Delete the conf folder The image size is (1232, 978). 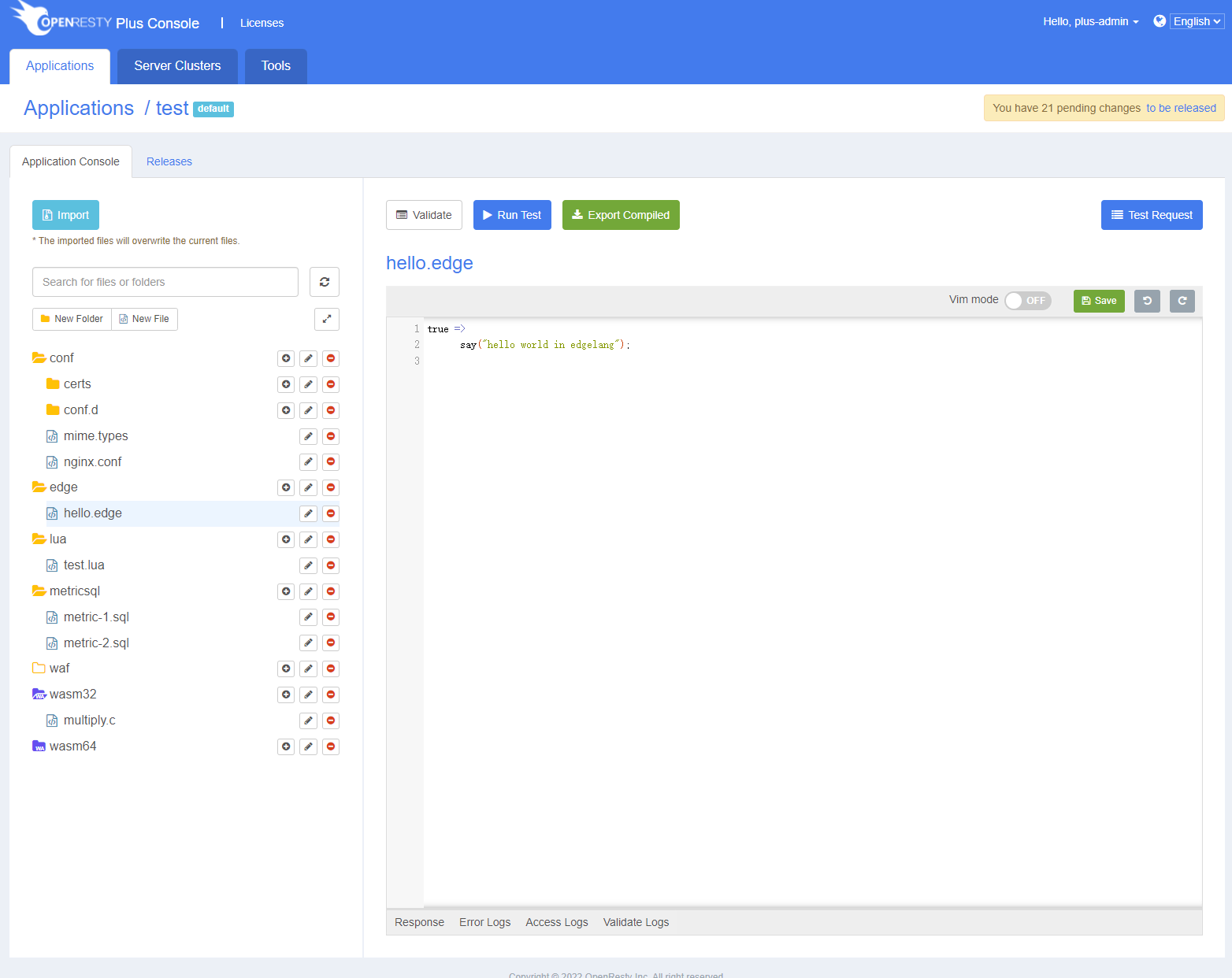331,358
